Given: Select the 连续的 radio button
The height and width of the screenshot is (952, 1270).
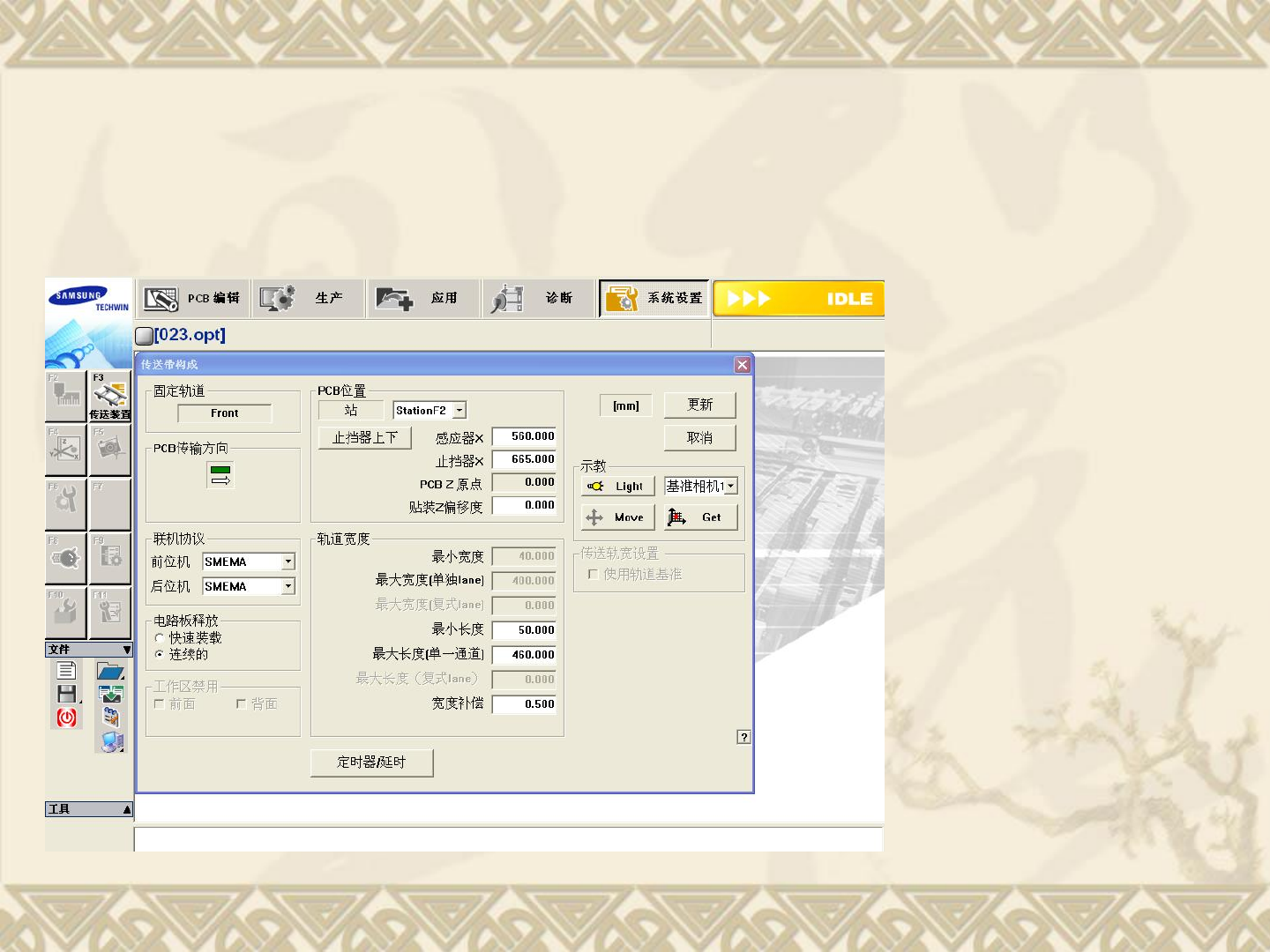Looking at the screenshot, I should (x=160, y=654).
